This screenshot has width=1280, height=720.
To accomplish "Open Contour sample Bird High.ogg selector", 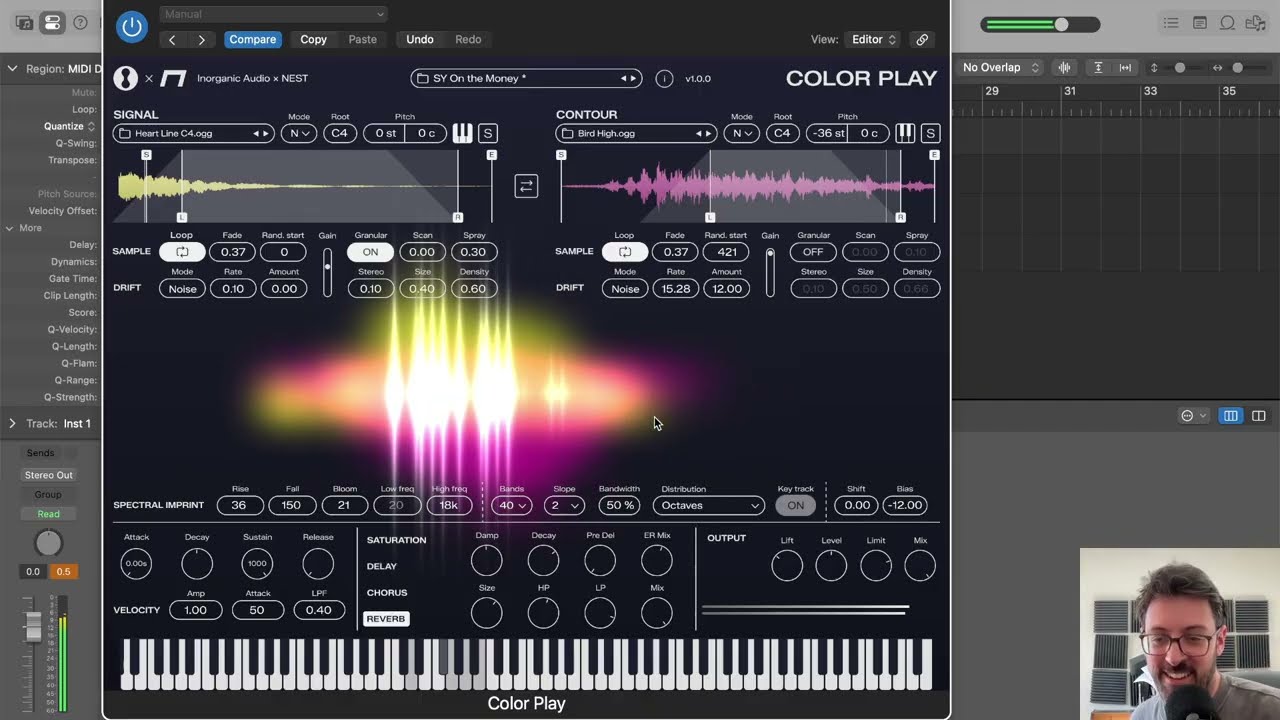I will tap(636, 133).
